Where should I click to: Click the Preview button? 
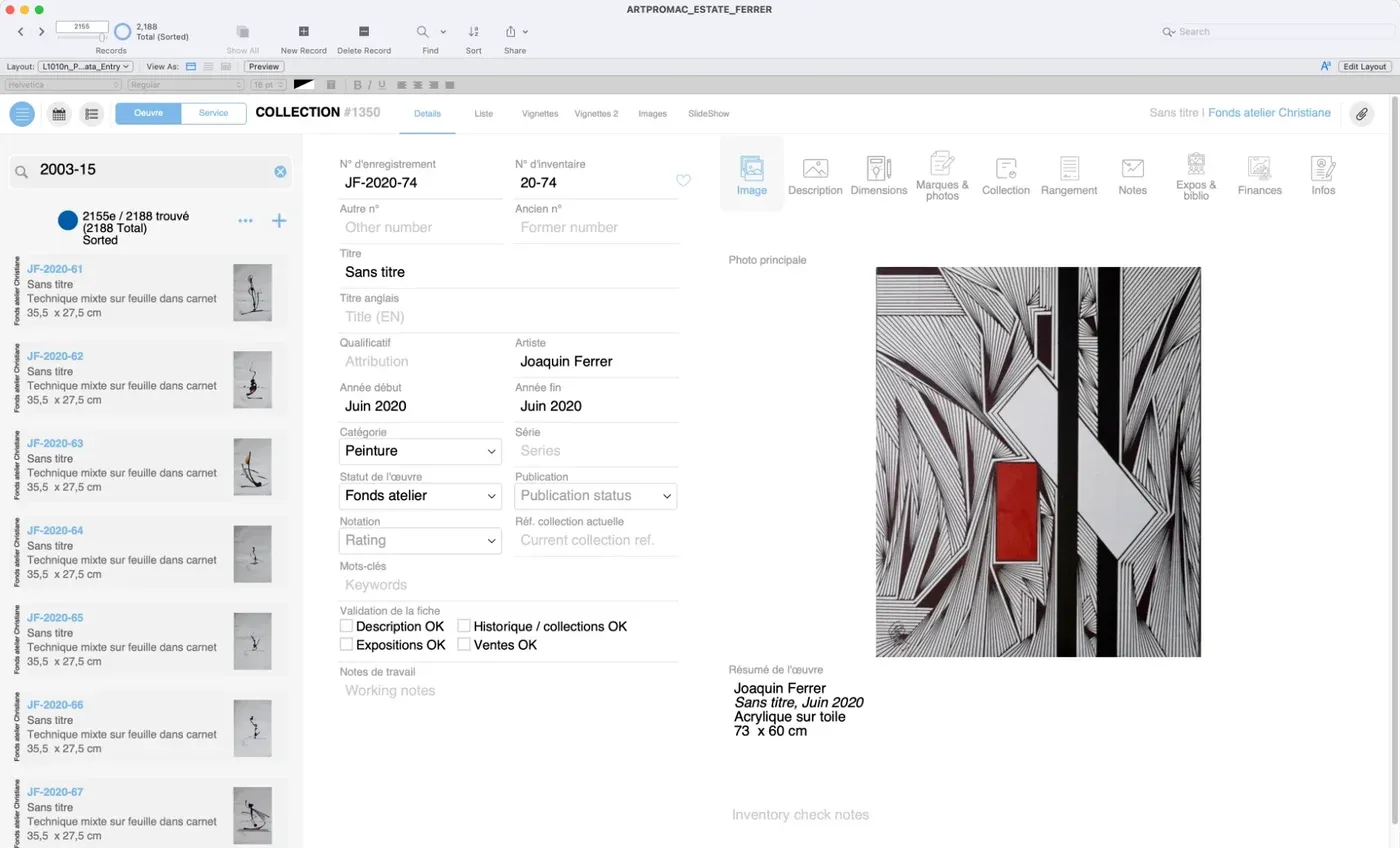click(x=264, y=66)
